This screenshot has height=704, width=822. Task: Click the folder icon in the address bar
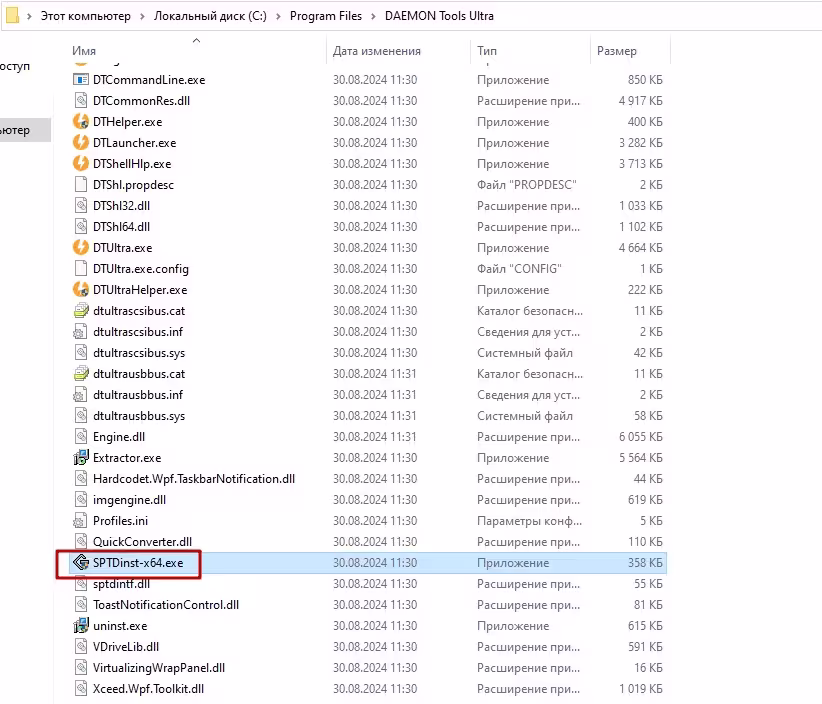[13, 16]
